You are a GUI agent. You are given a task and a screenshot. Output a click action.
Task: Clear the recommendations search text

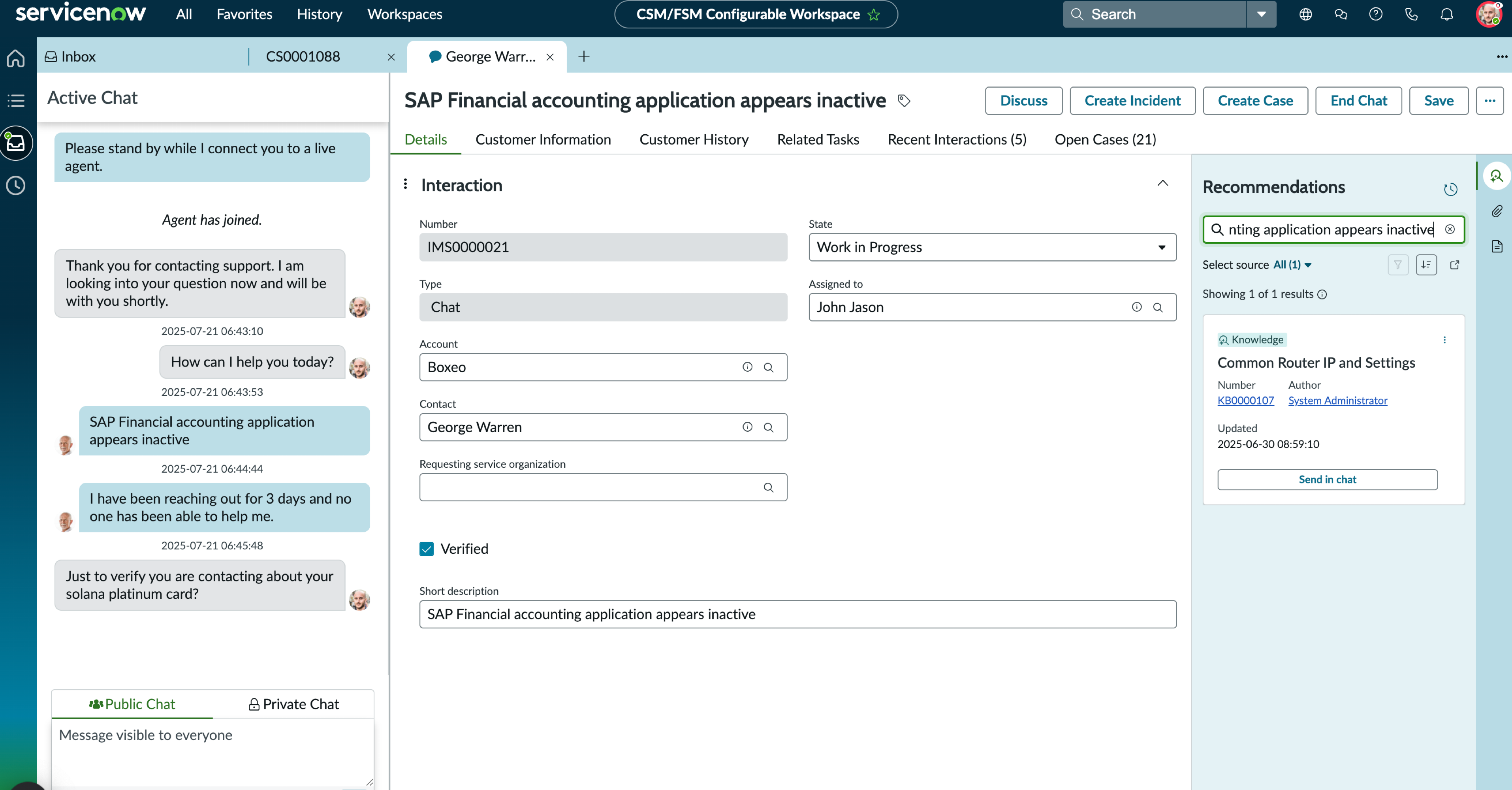[1450, 229]
